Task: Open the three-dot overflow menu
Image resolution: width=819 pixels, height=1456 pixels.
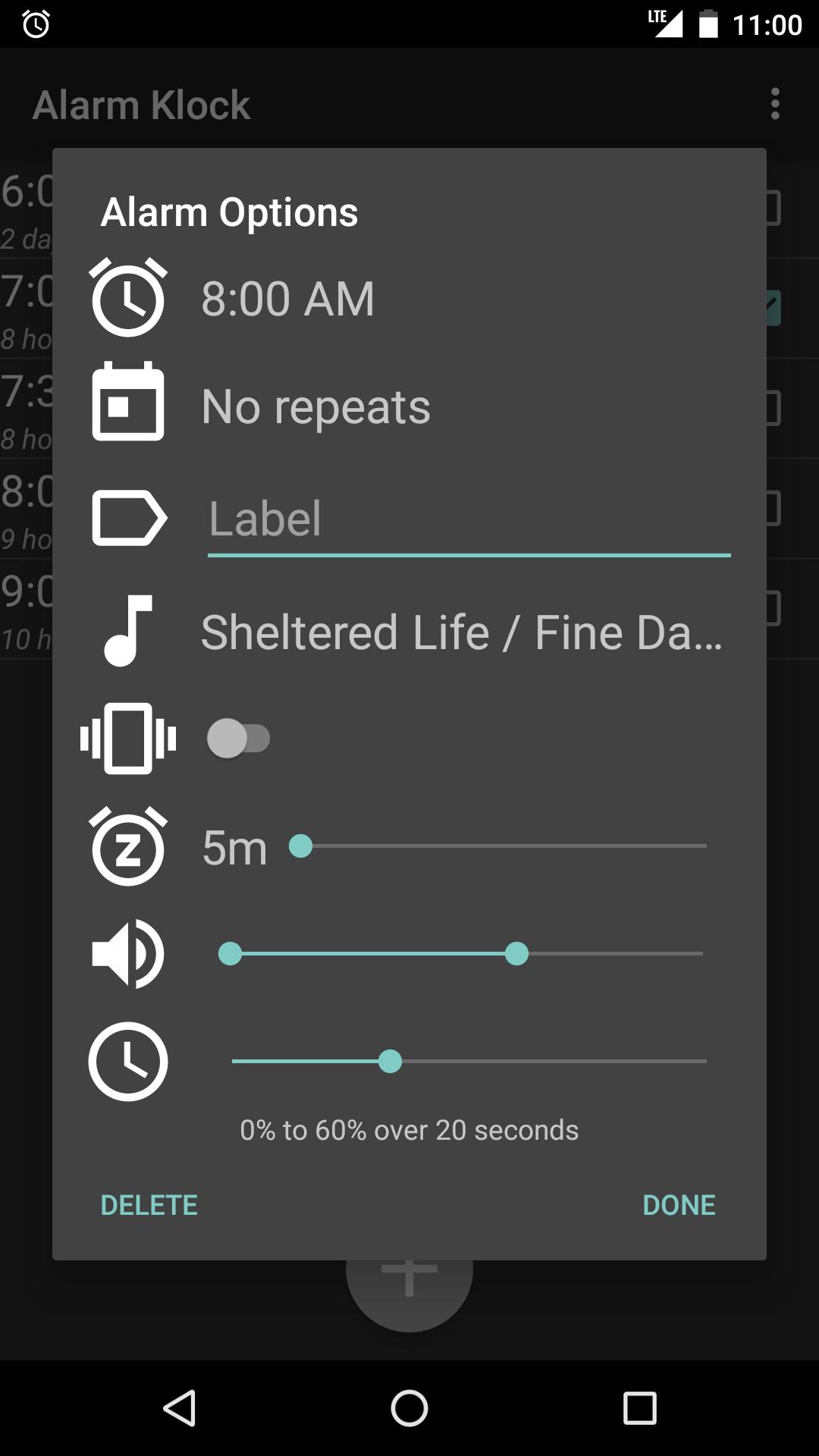Action: pos(775,104)
